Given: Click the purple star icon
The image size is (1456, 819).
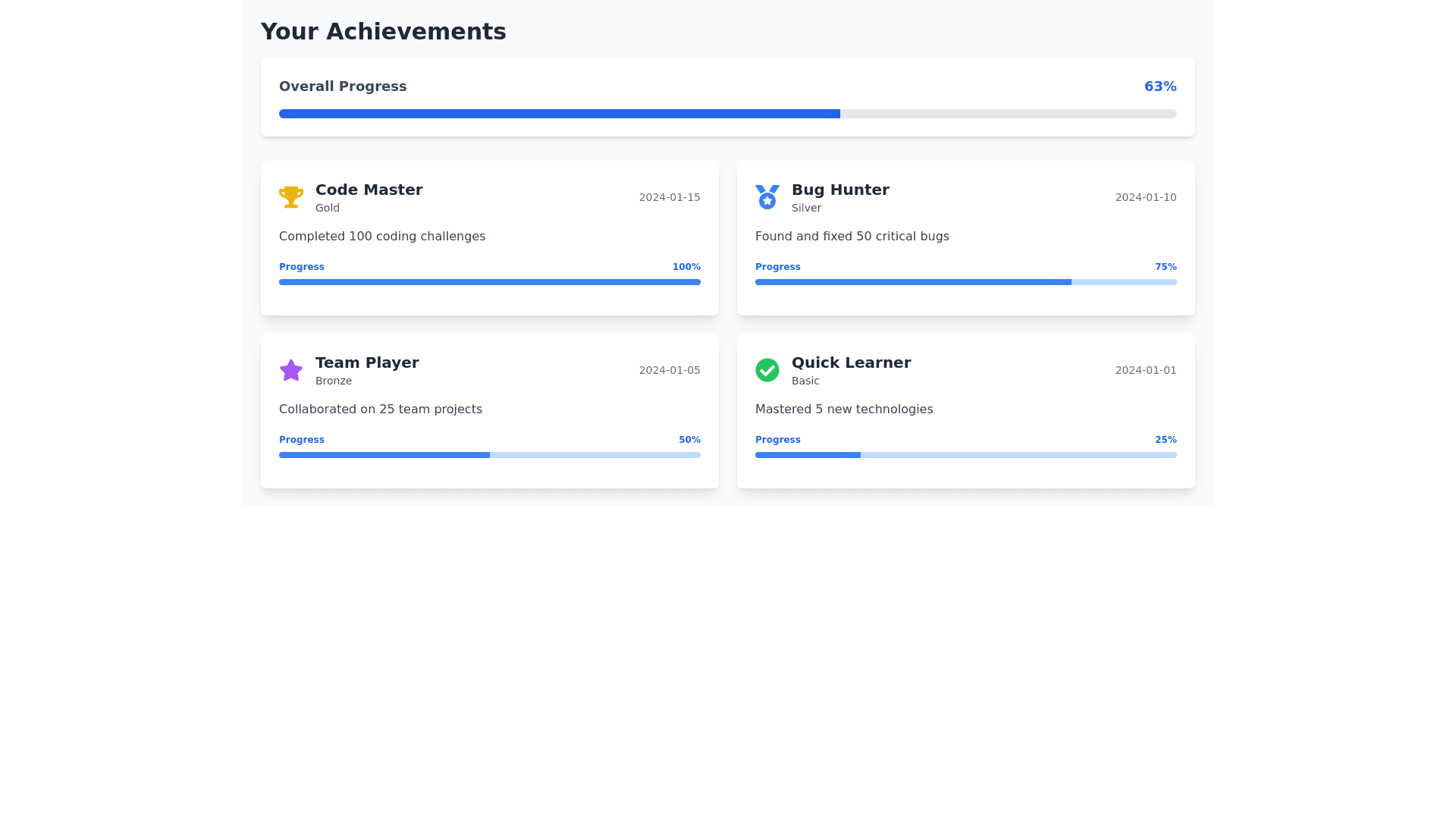Looking at the screenshot, I should [291, 370].
